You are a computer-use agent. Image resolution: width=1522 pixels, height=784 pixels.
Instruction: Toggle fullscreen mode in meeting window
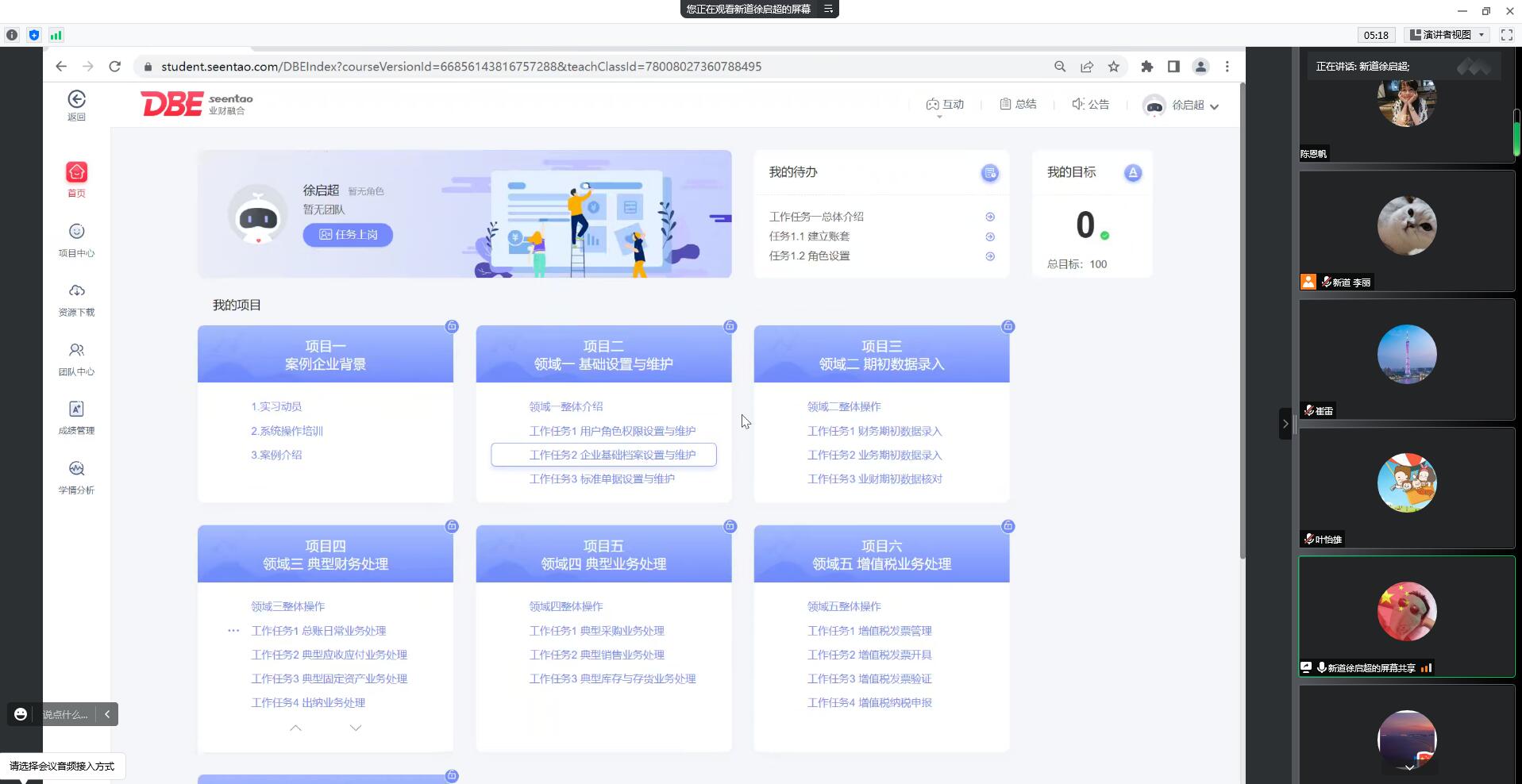pyautogui.click(x=1506, y=35)
